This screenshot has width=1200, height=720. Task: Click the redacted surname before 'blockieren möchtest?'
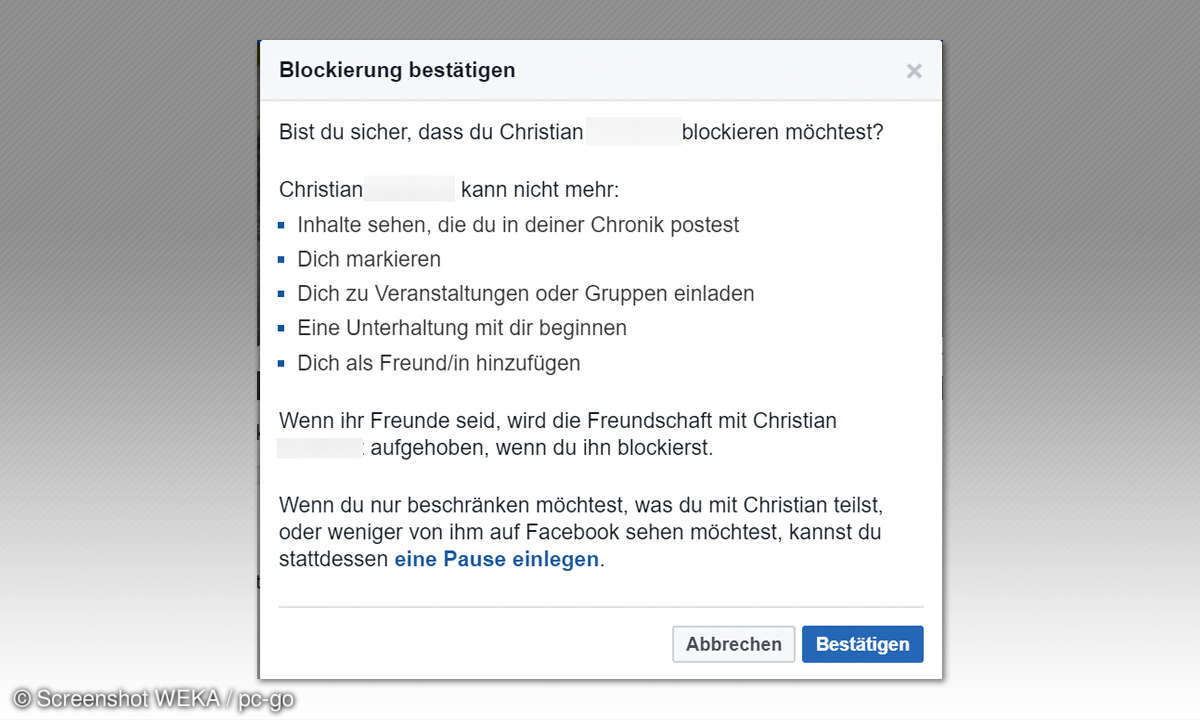pyautogui.click(x=632, y=132)
